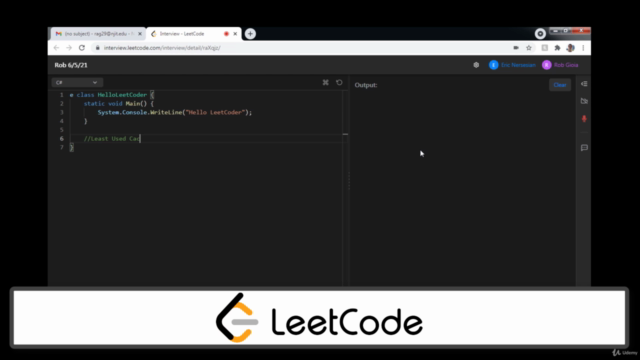Go forward in browser history
This screenshot has height=360, width=640.
pos(69,48)
